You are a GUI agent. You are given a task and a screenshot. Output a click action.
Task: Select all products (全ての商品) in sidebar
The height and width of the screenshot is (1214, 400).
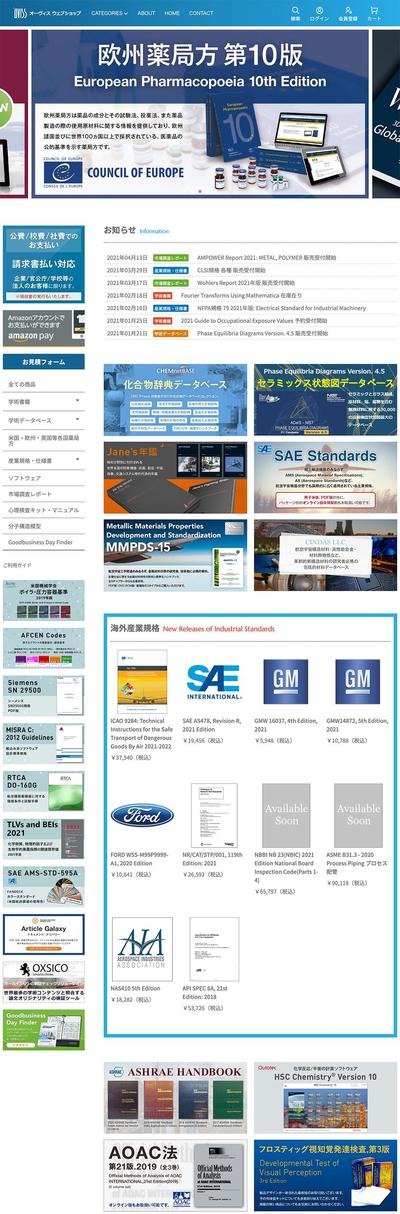[43, 384]
